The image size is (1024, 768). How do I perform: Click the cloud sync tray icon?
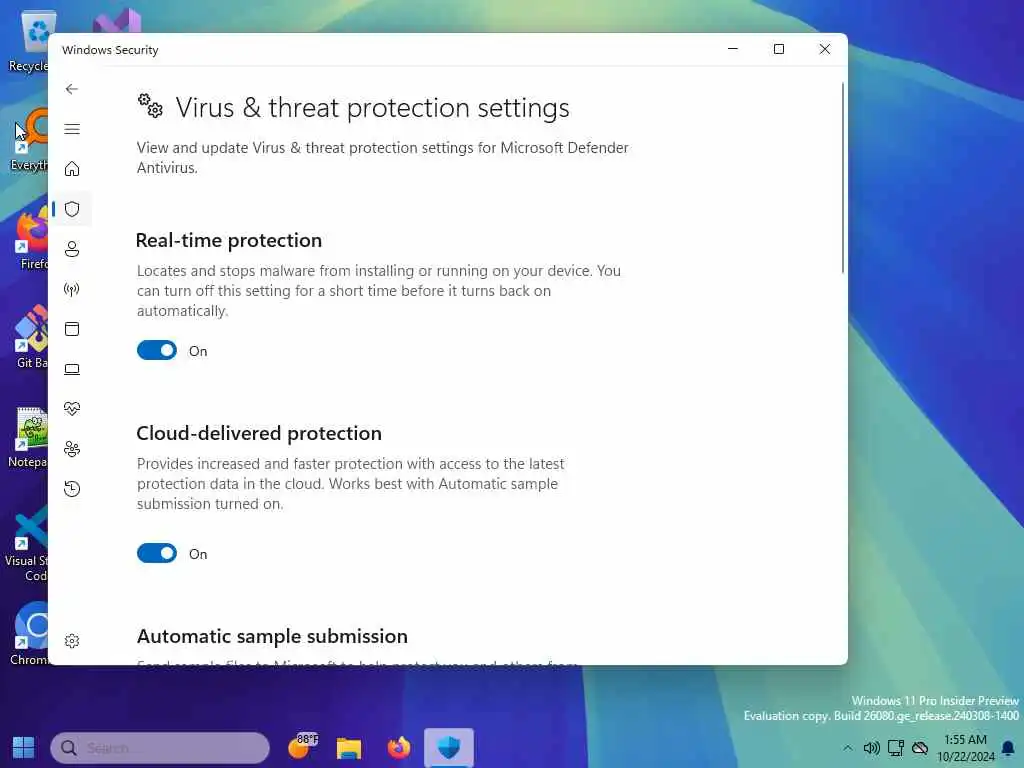point(920,748)
